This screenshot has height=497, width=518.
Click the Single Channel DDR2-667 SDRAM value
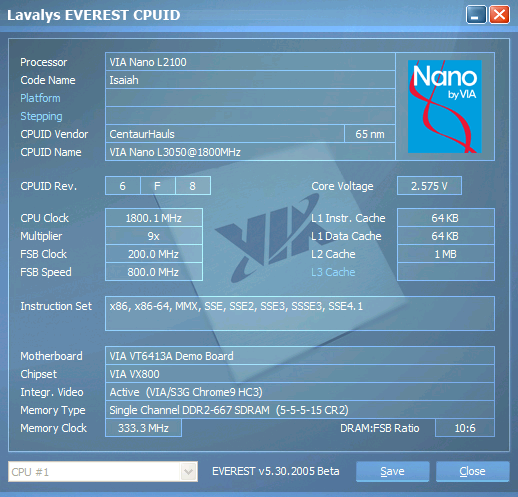coord(300,410)
